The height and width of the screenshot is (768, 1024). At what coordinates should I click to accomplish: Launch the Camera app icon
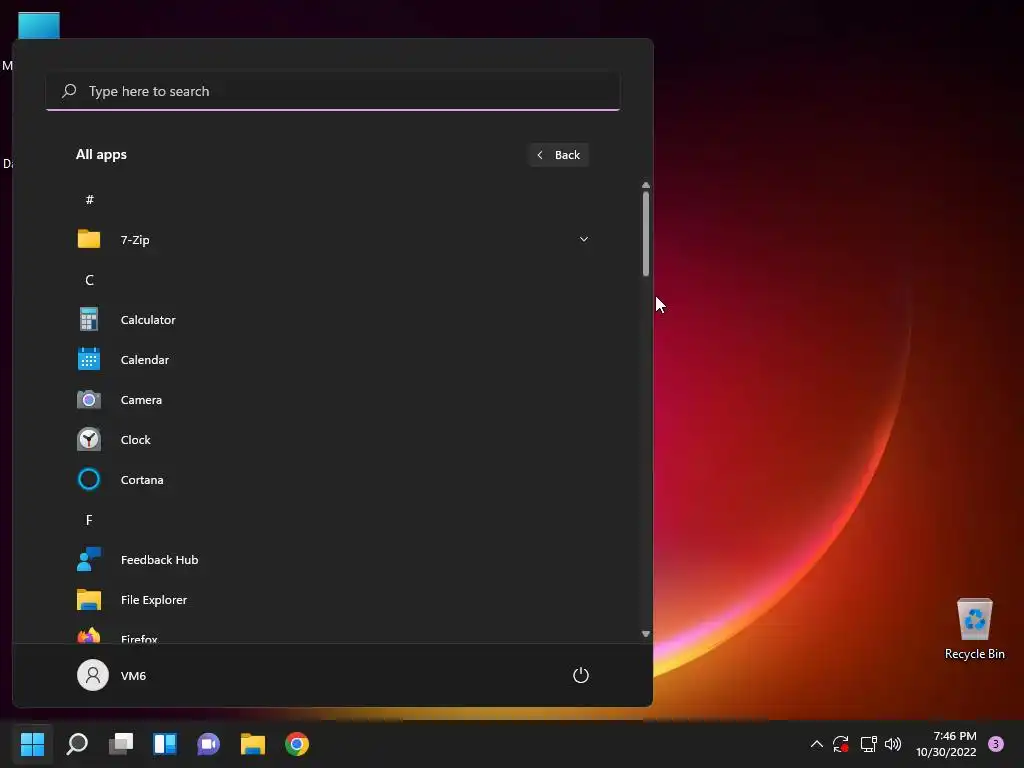click(x=89, y=400)
